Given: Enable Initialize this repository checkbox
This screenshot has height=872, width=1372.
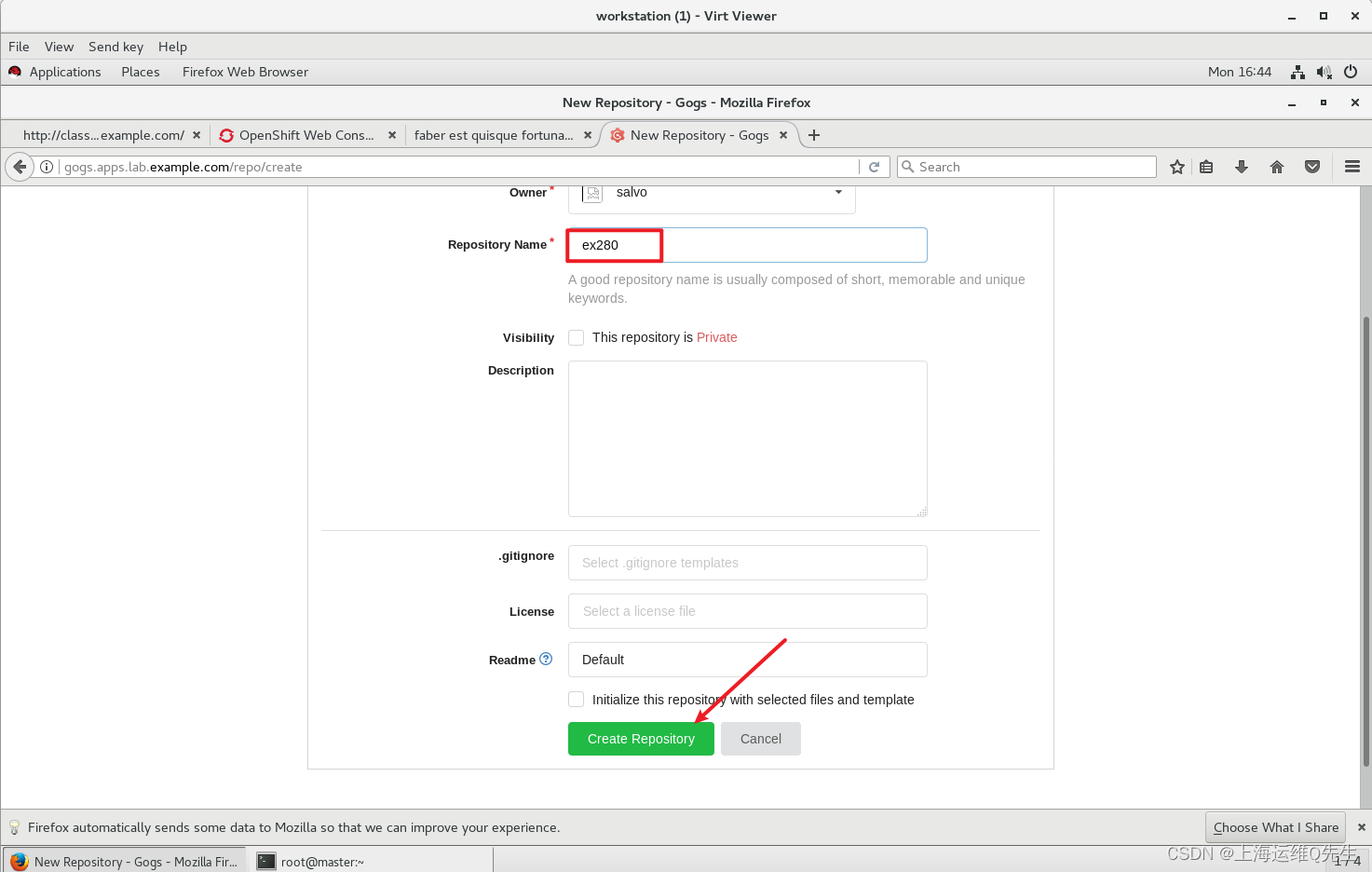Looking at the screenshot, I should click(x=577, y=700).
